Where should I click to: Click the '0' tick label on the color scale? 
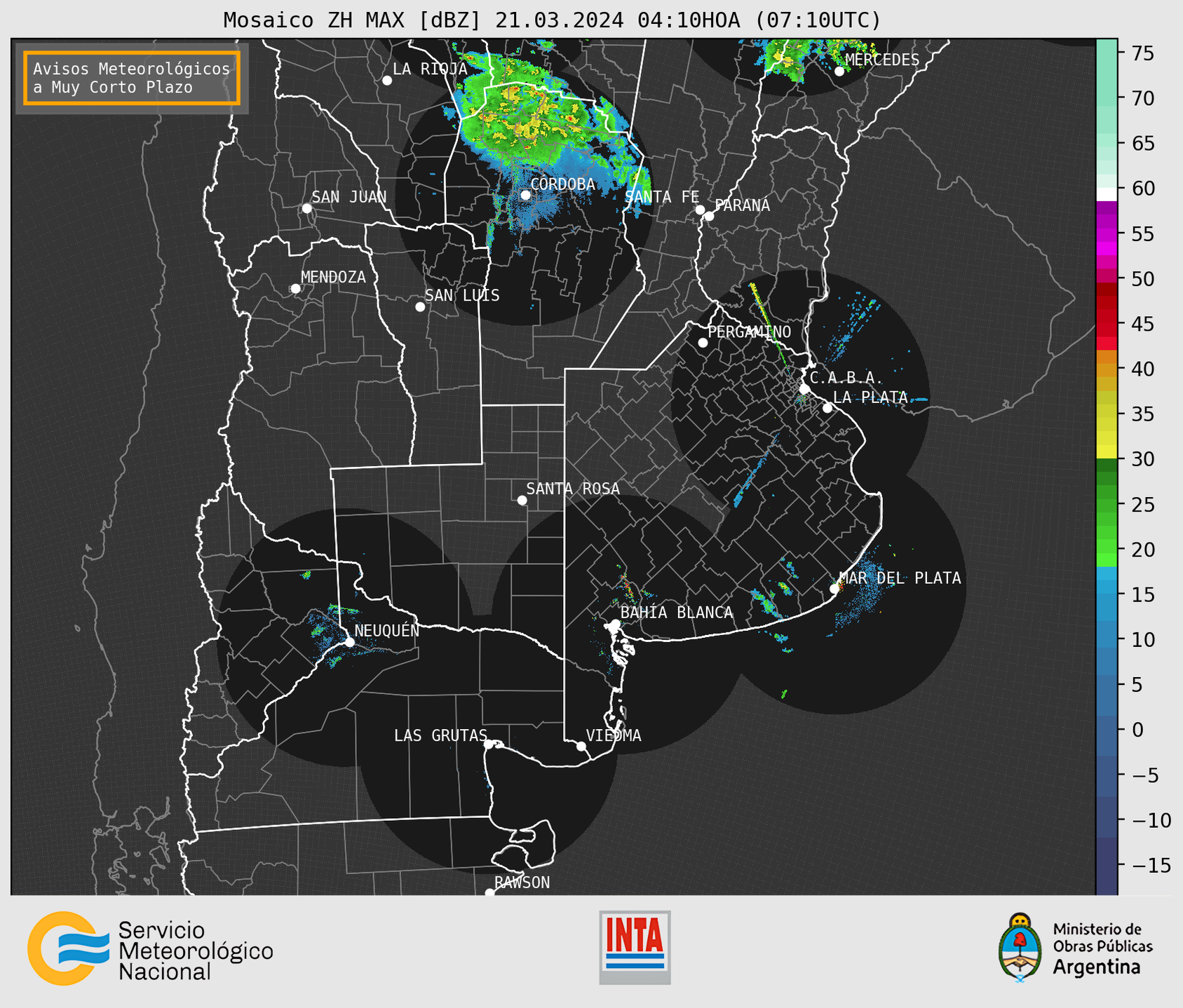(1137, 730)
